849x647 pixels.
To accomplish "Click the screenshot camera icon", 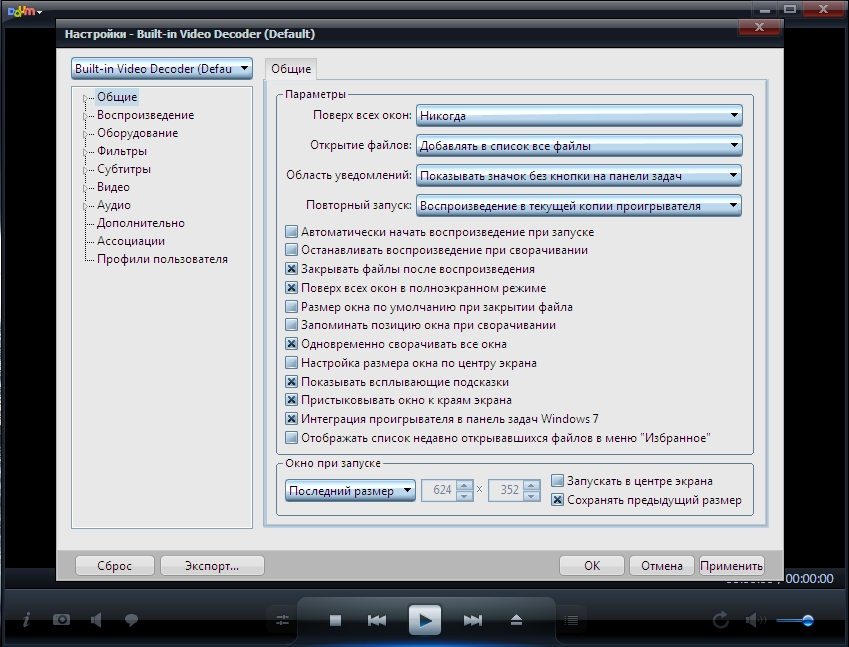I will click(x=62, y=620).
